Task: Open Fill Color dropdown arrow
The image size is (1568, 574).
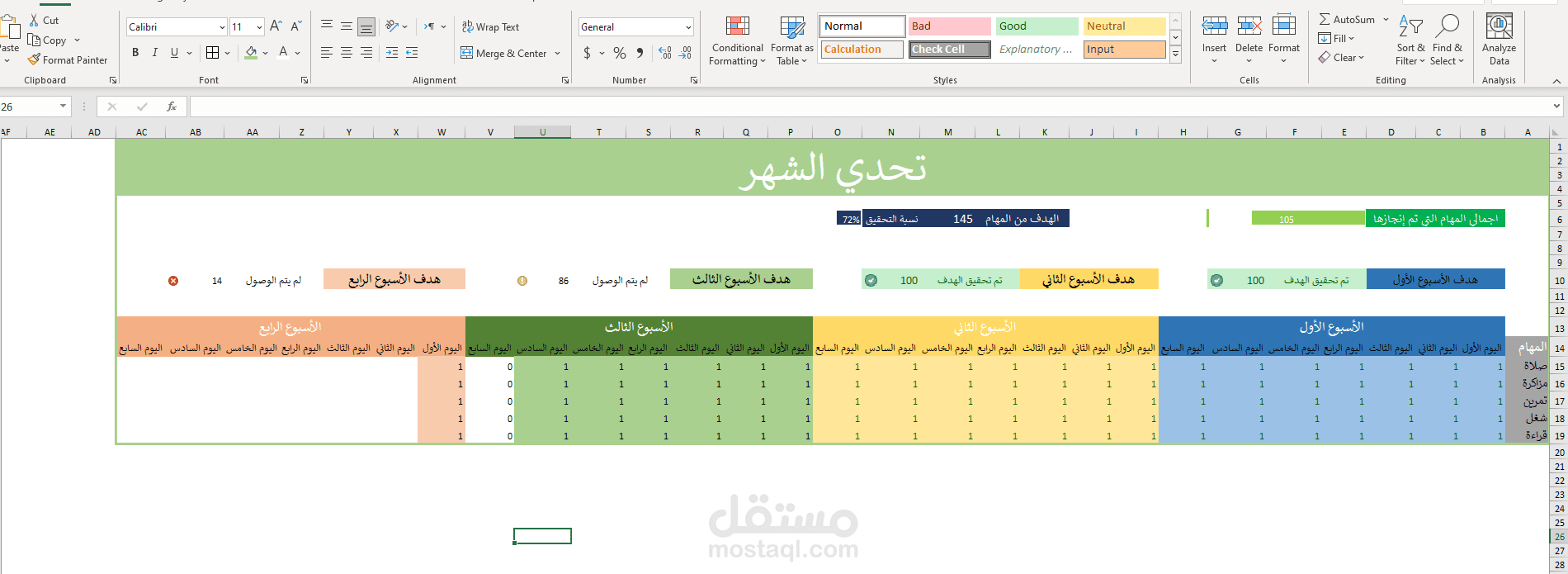Action: click(265, 53)
